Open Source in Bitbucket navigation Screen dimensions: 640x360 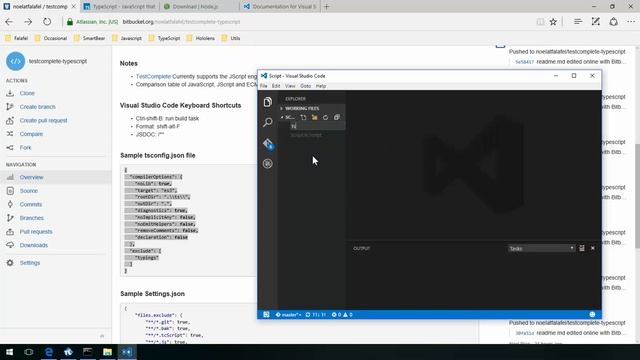29,191
